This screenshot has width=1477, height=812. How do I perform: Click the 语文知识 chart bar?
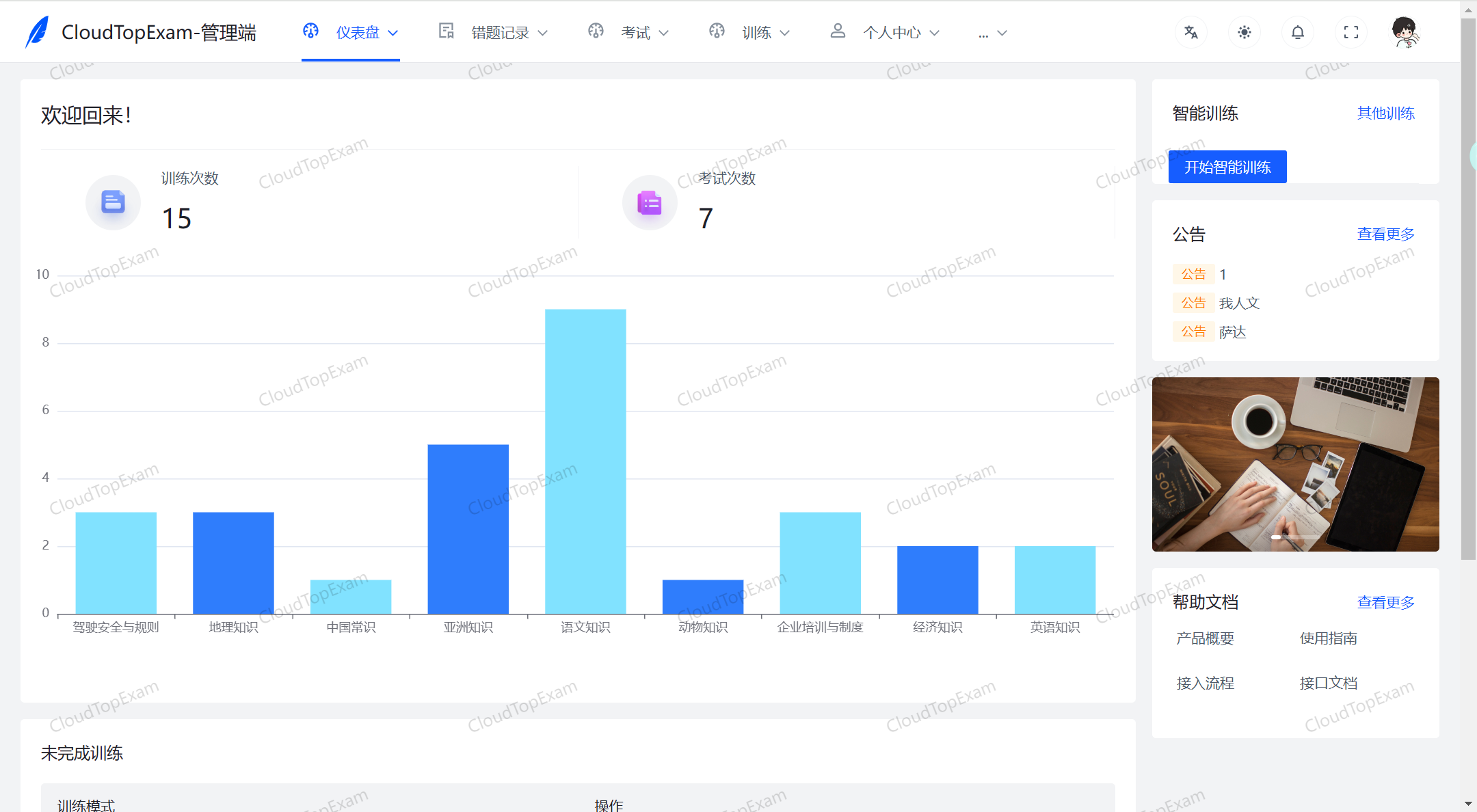[x=585, y=461]
